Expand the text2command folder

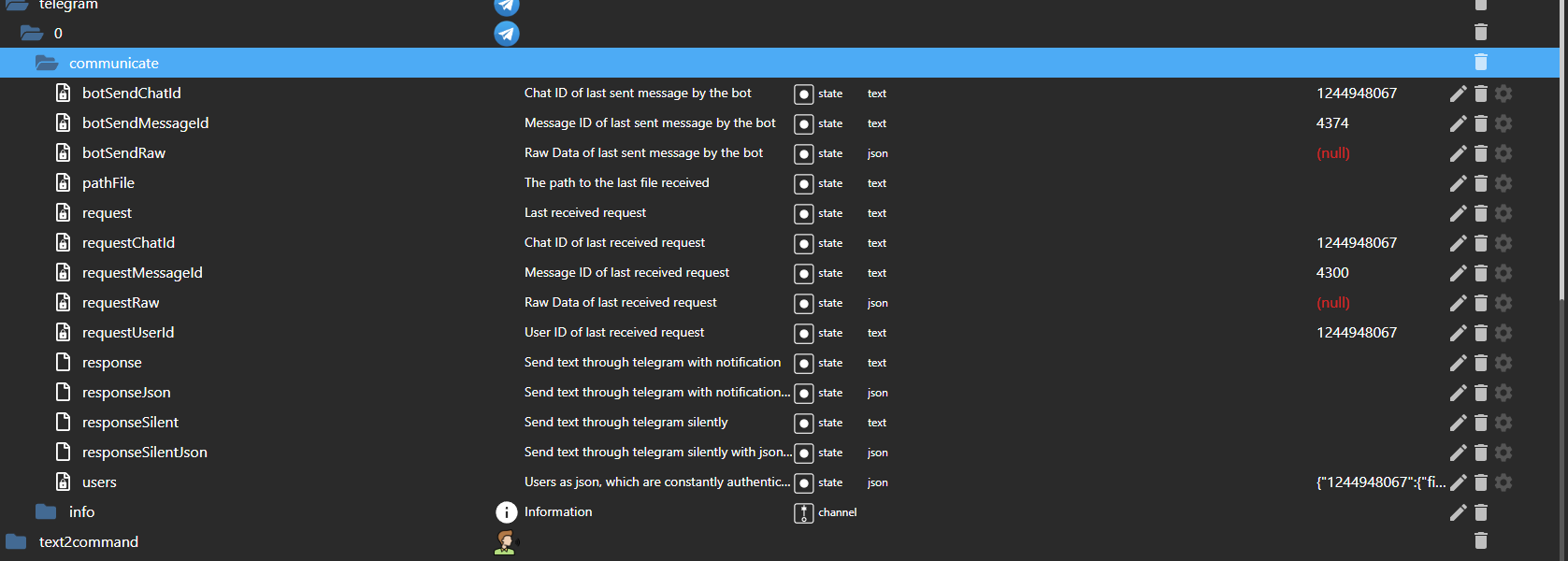coord(16,542)
